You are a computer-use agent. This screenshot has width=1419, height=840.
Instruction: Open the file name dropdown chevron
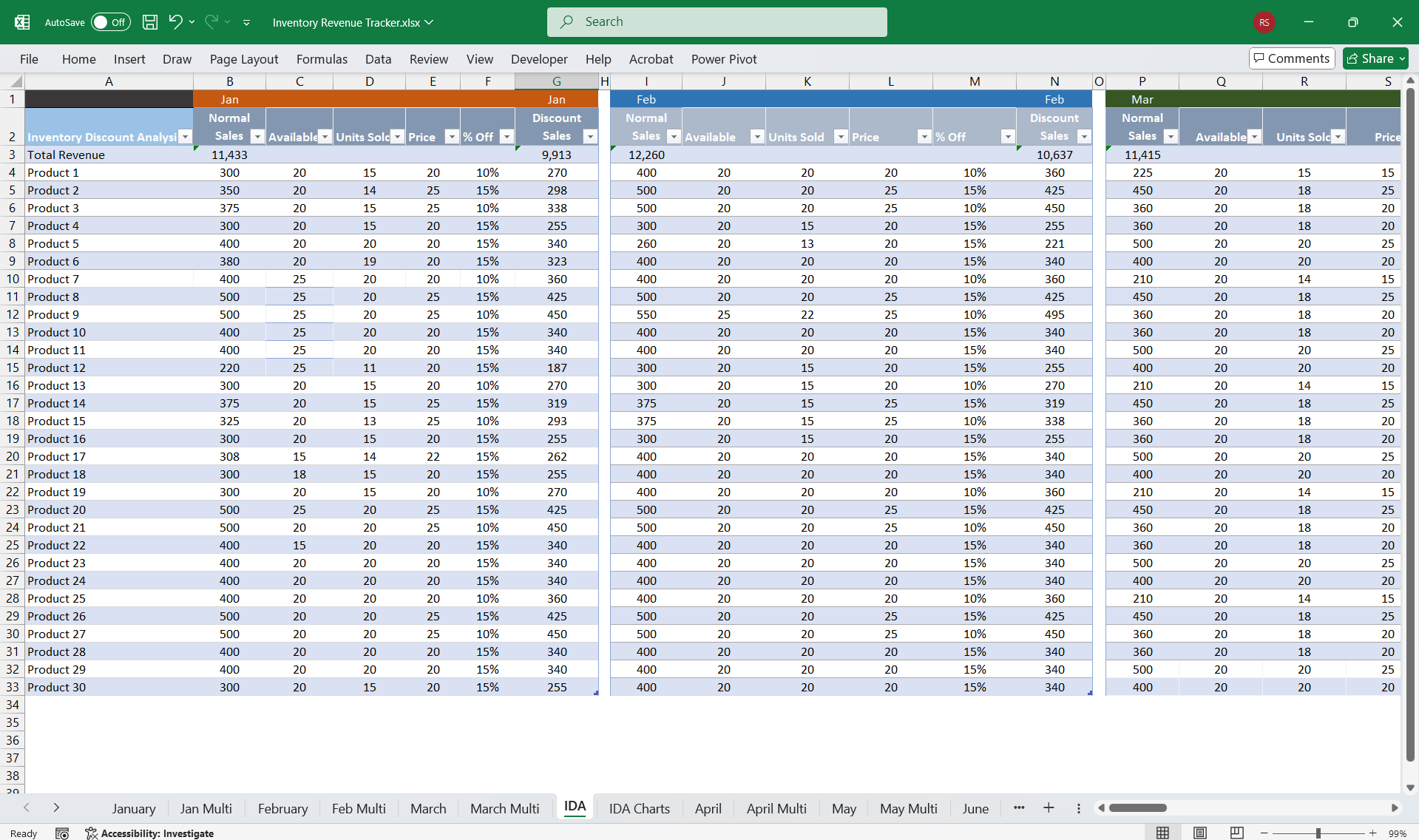(429, 22)
